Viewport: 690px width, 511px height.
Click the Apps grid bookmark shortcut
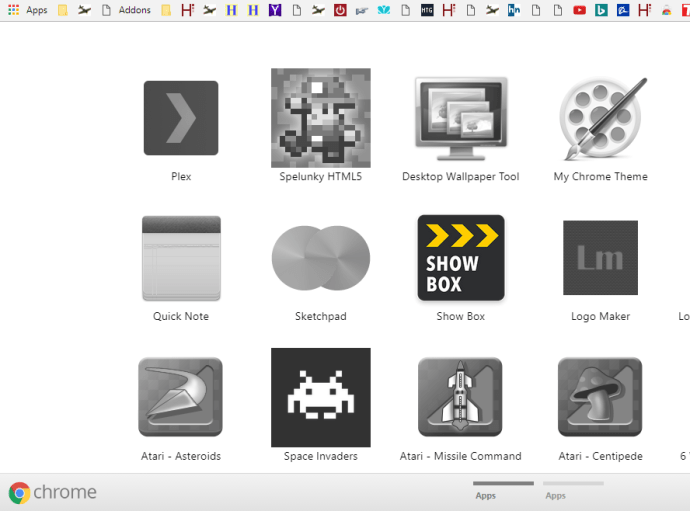(x=27, y=10)
